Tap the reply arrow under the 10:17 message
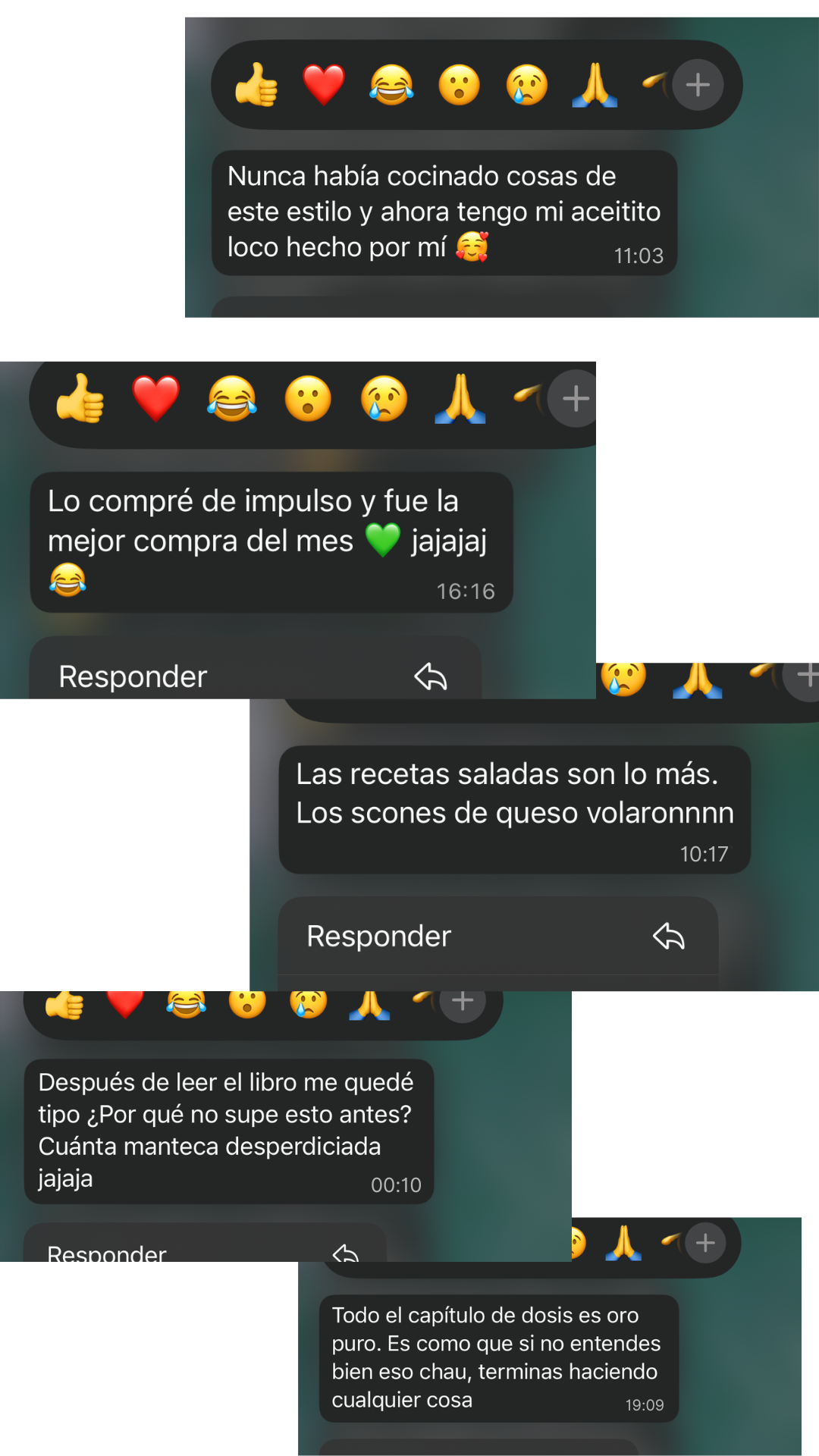The image size is (819, 1456). (x=669, y=937)
